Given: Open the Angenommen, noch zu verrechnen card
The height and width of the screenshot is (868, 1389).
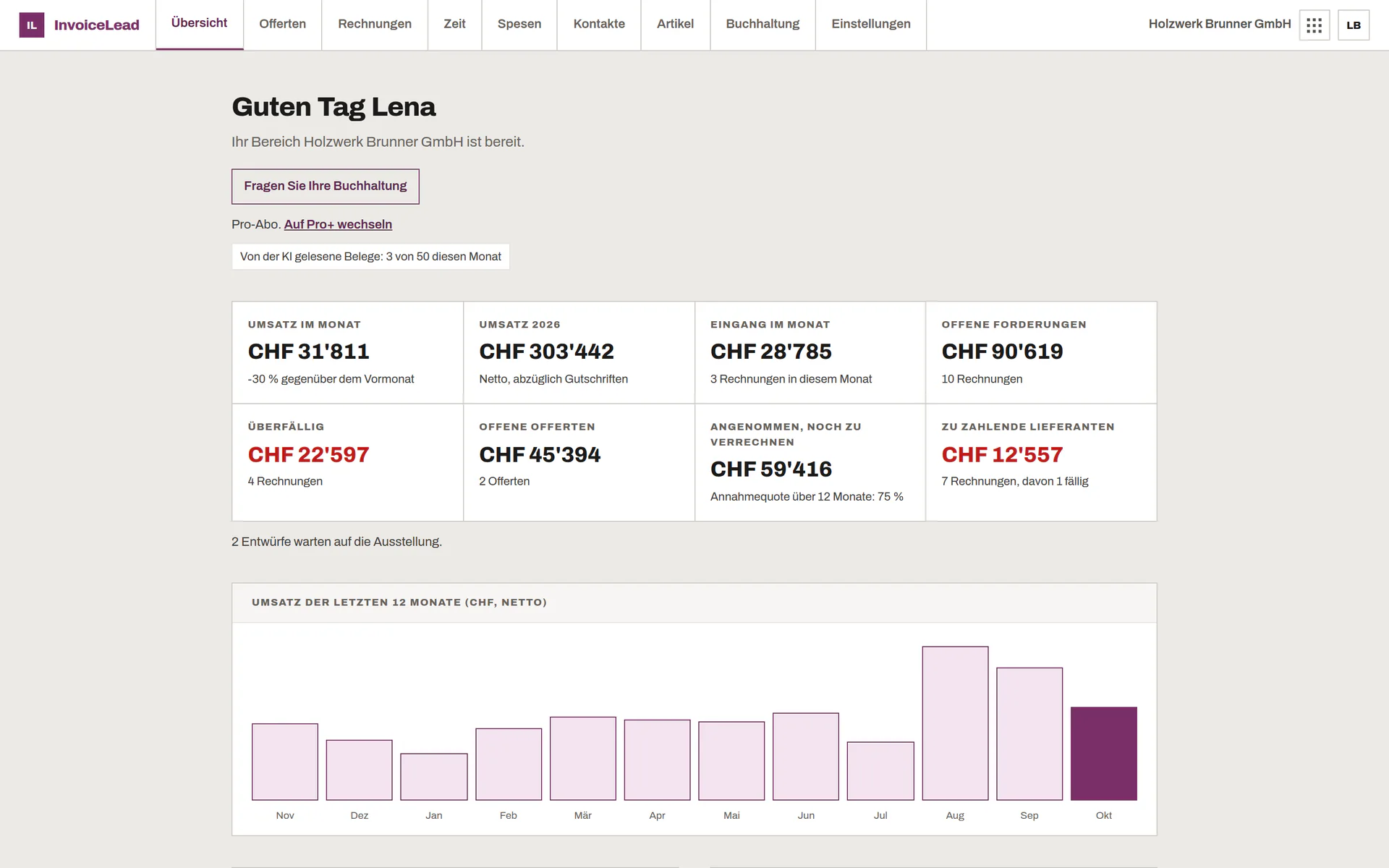Looking at the screenshot, I should (810, 462).
